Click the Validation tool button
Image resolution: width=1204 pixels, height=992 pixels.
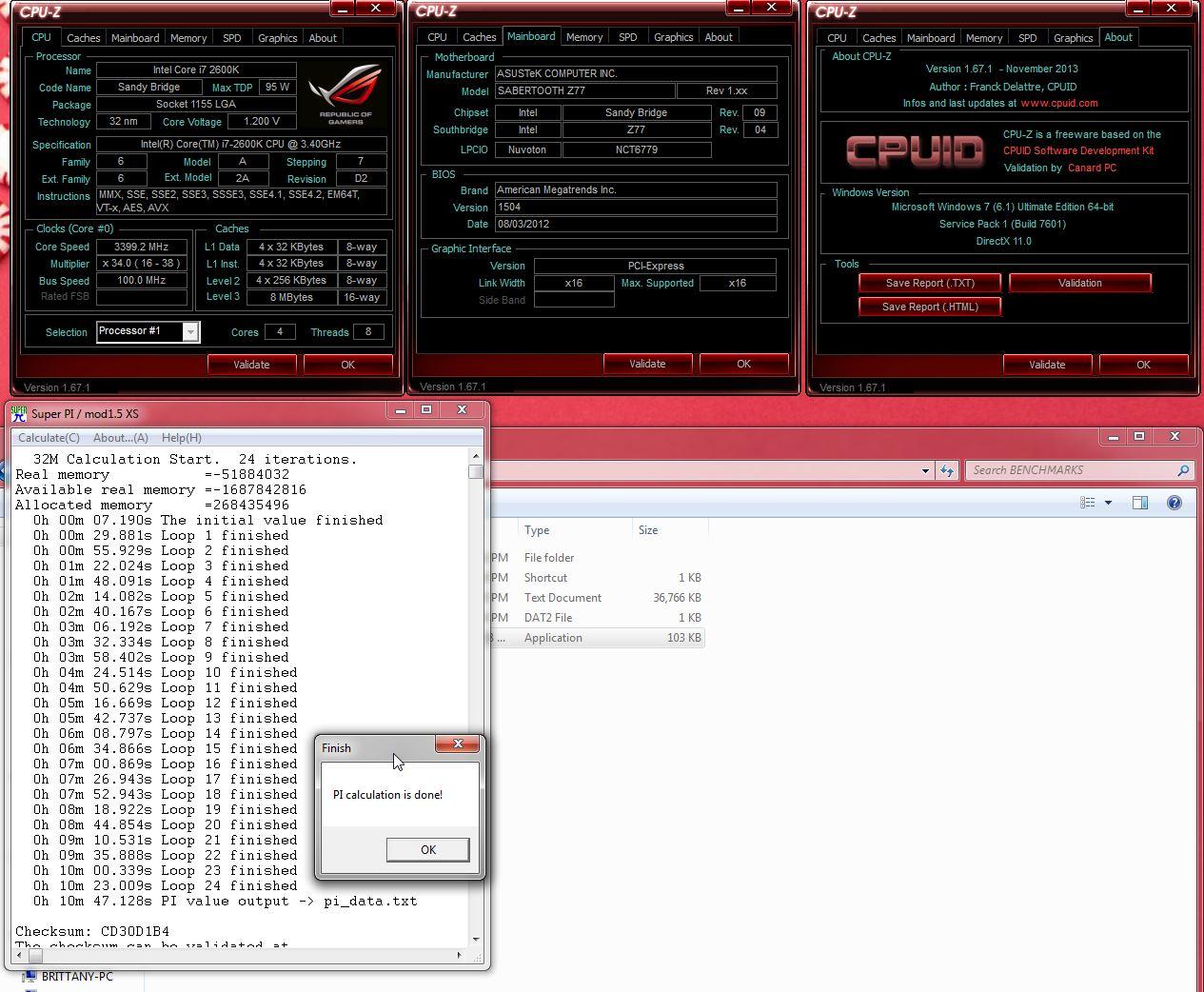(x=1080, y=283)
